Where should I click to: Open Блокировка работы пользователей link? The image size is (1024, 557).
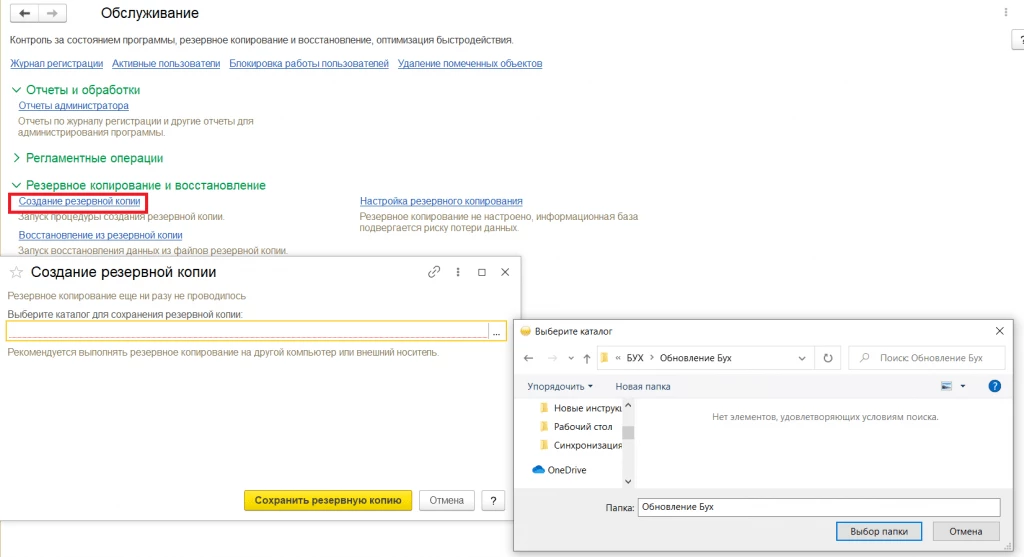309,63
